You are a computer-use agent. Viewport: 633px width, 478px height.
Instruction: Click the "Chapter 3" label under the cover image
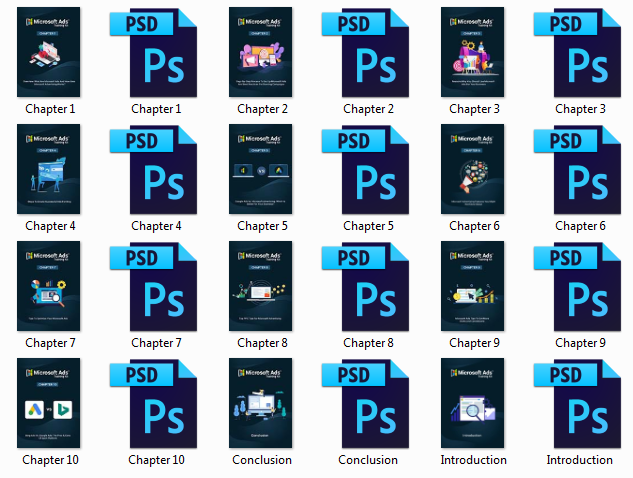pyautogui.click(x=474, y=109)
